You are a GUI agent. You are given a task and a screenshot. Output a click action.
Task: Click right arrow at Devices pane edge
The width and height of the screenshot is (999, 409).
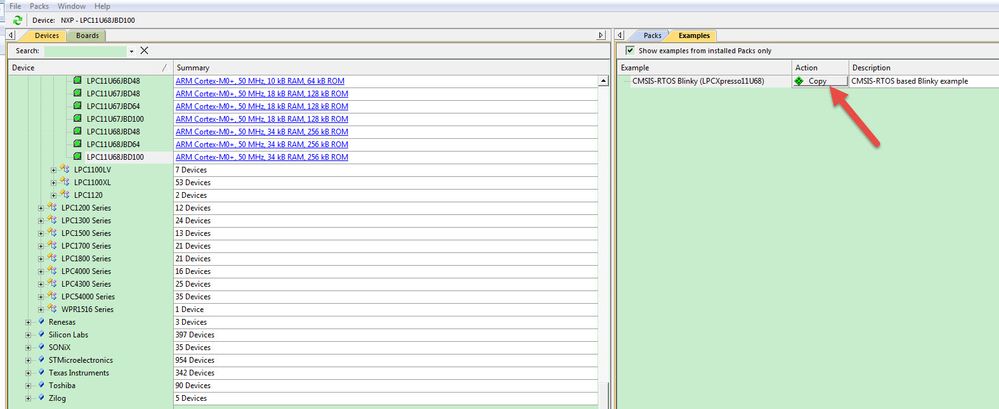(x=600, y=36)
